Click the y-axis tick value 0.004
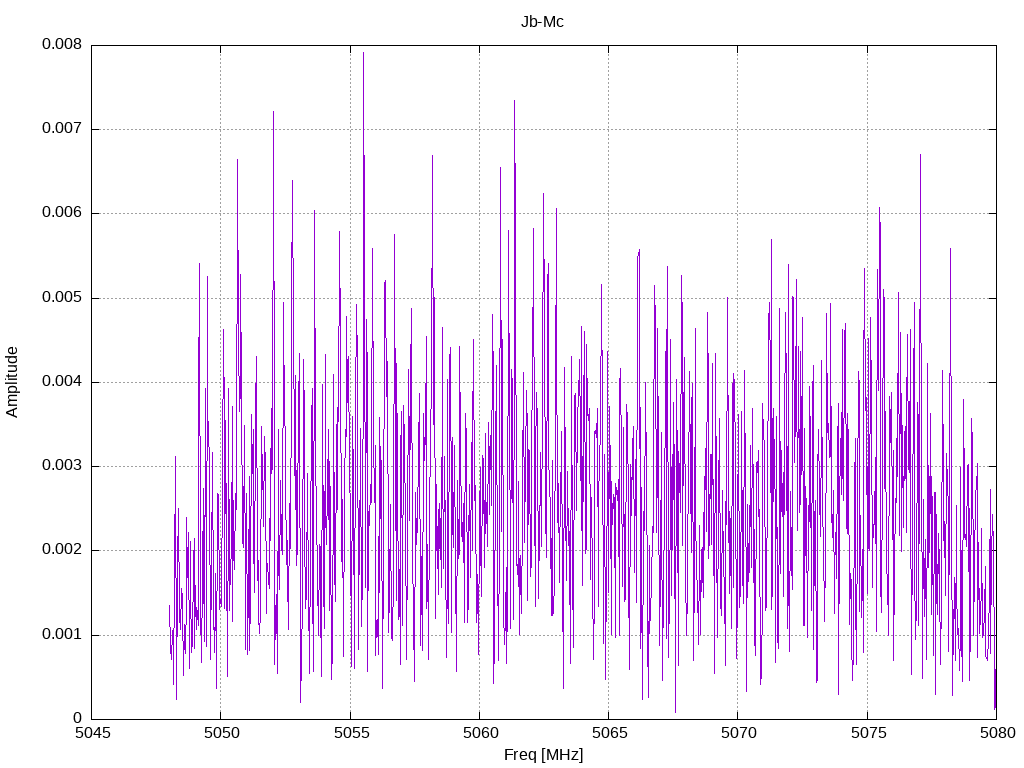The height and width of the screenshot is (768, 1024). 62,381
